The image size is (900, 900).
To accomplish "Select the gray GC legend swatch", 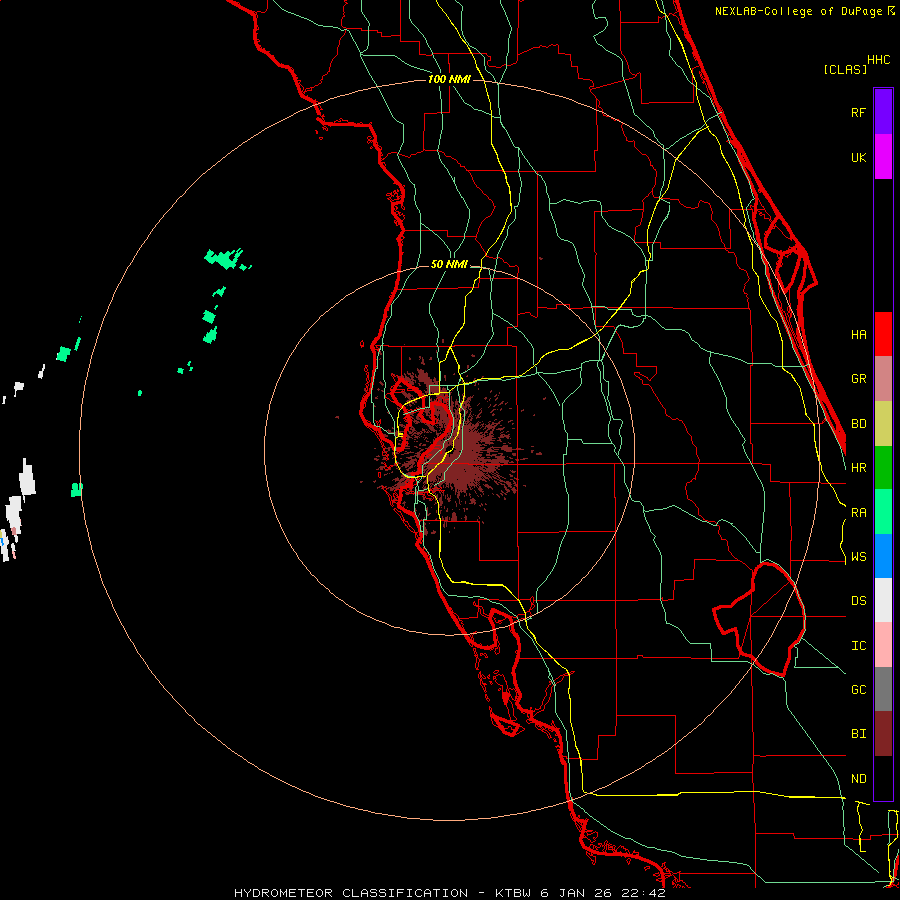I will 883,689.
